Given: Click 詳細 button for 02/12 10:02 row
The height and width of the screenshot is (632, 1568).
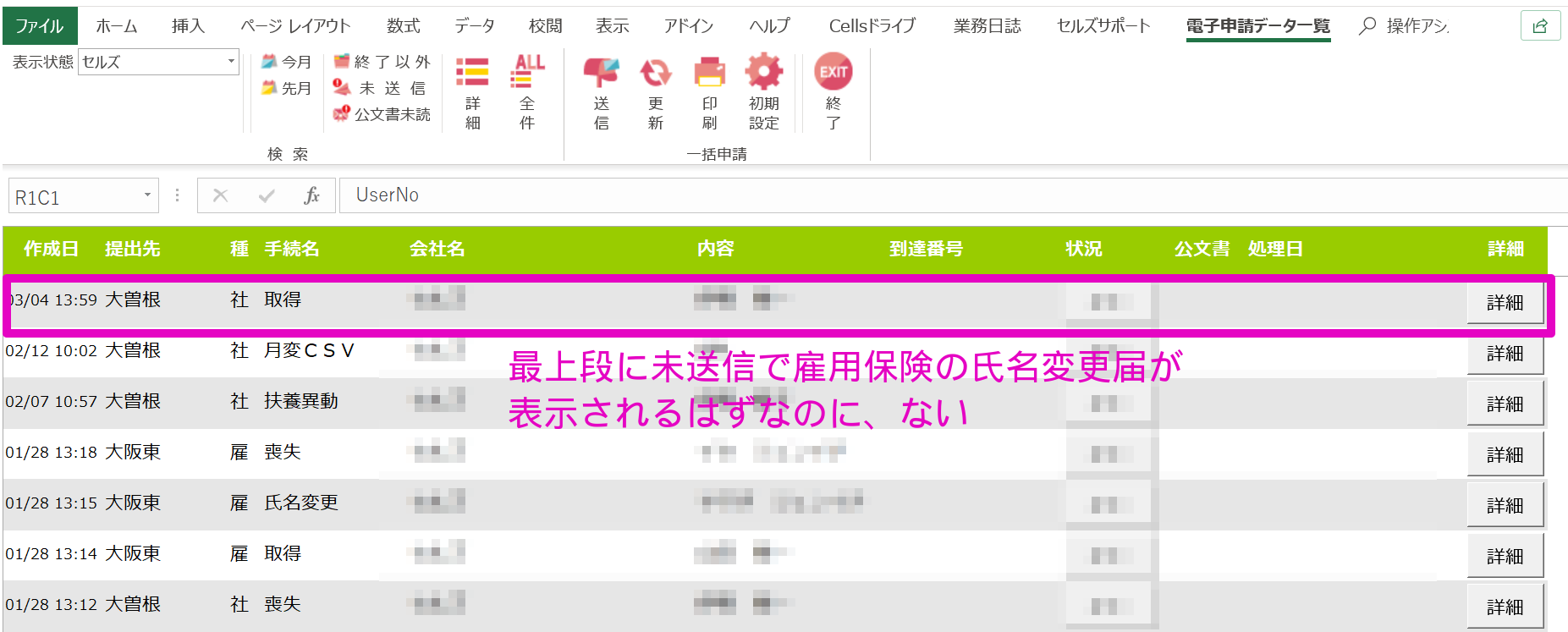Looking at the screenshot, I should [1505, 354].
